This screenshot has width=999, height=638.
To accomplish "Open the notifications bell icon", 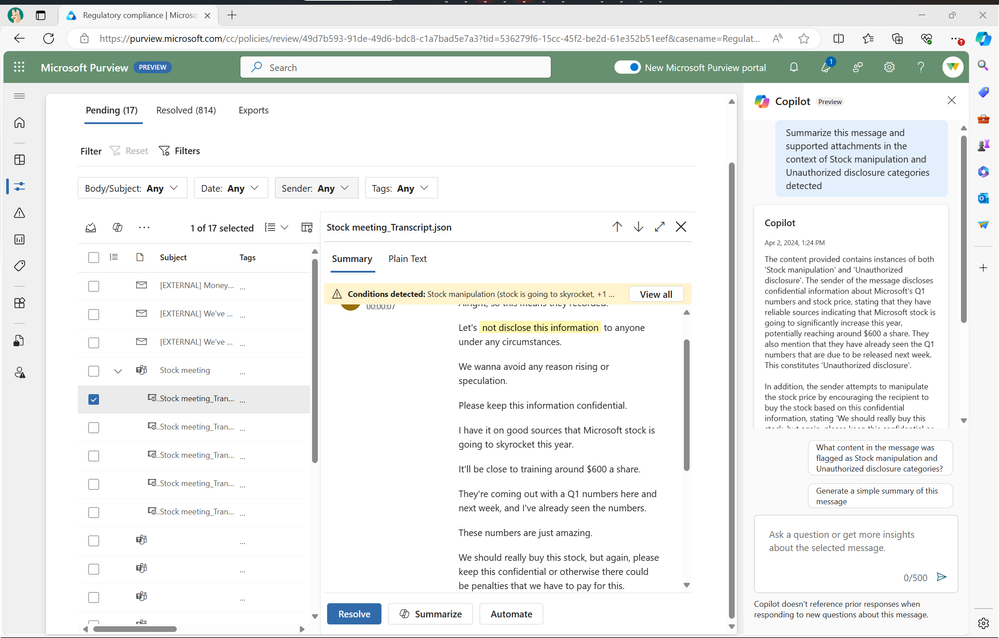I will pos(794,67).
